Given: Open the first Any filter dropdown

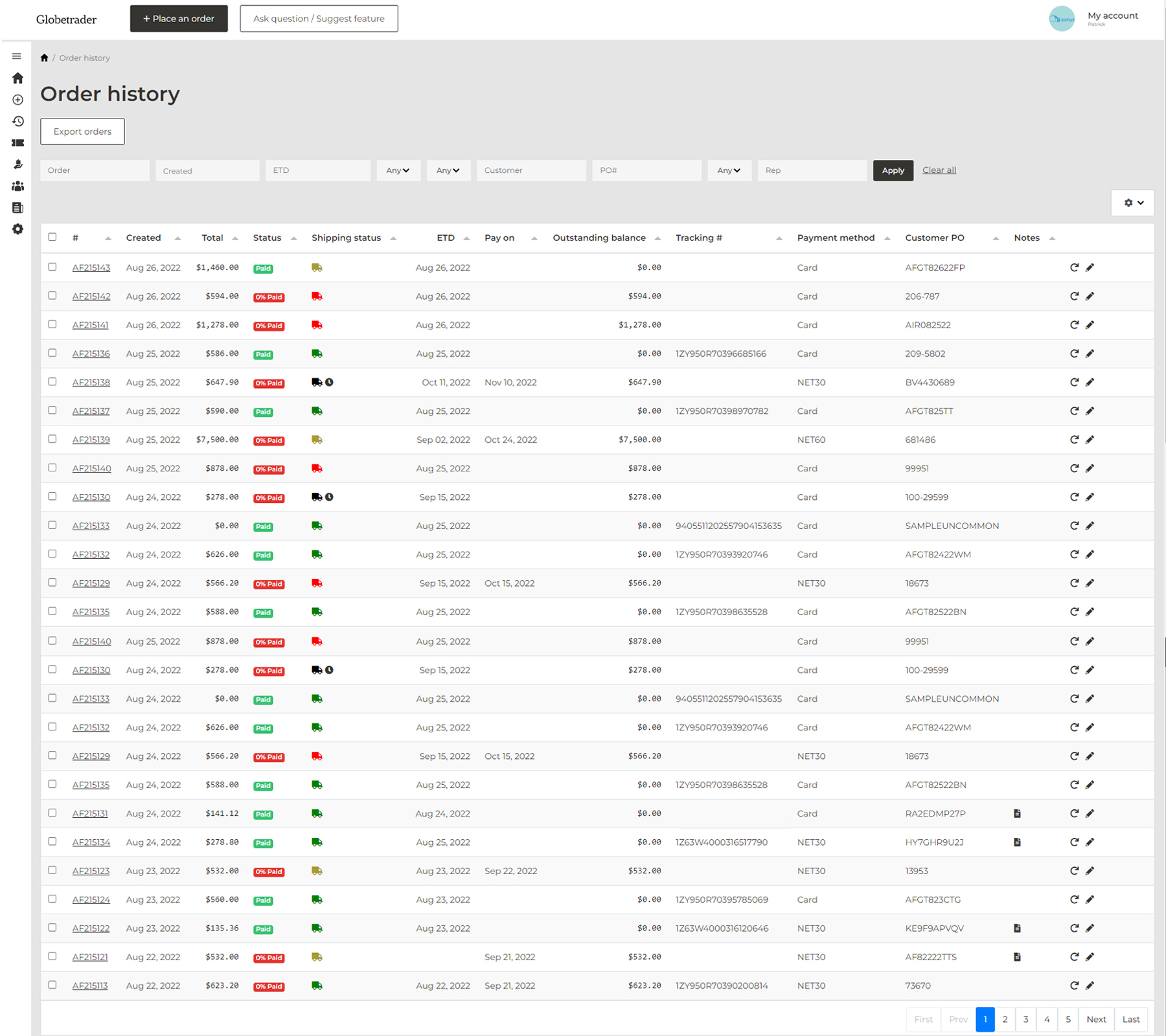Looking at the screenshot, I should (398, 170).
